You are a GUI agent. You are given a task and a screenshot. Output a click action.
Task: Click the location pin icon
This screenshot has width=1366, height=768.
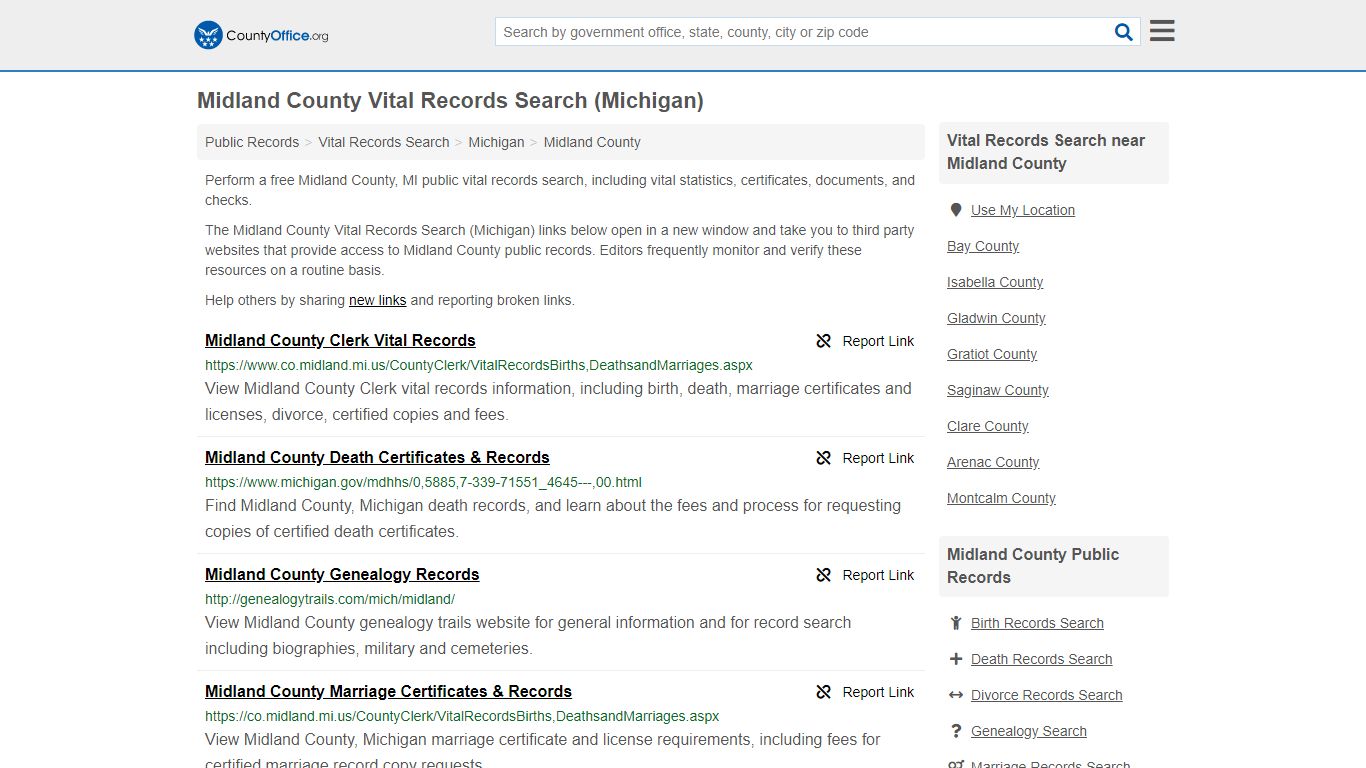click(x=956, y=210)
